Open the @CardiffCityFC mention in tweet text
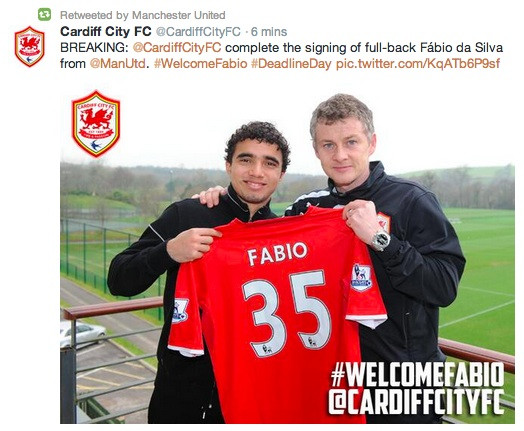The height and width of the screenshot is (431, 524). pyautogui.click(x=177, y=47)
